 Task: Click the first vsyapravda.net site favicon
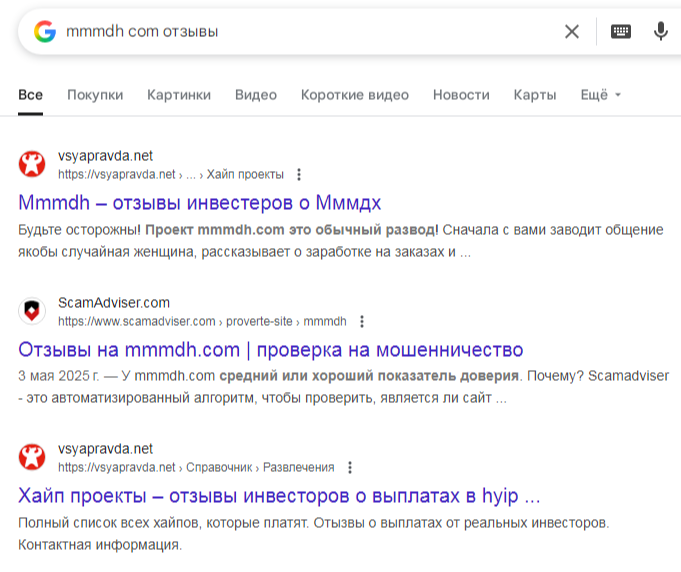pos(32,164)
